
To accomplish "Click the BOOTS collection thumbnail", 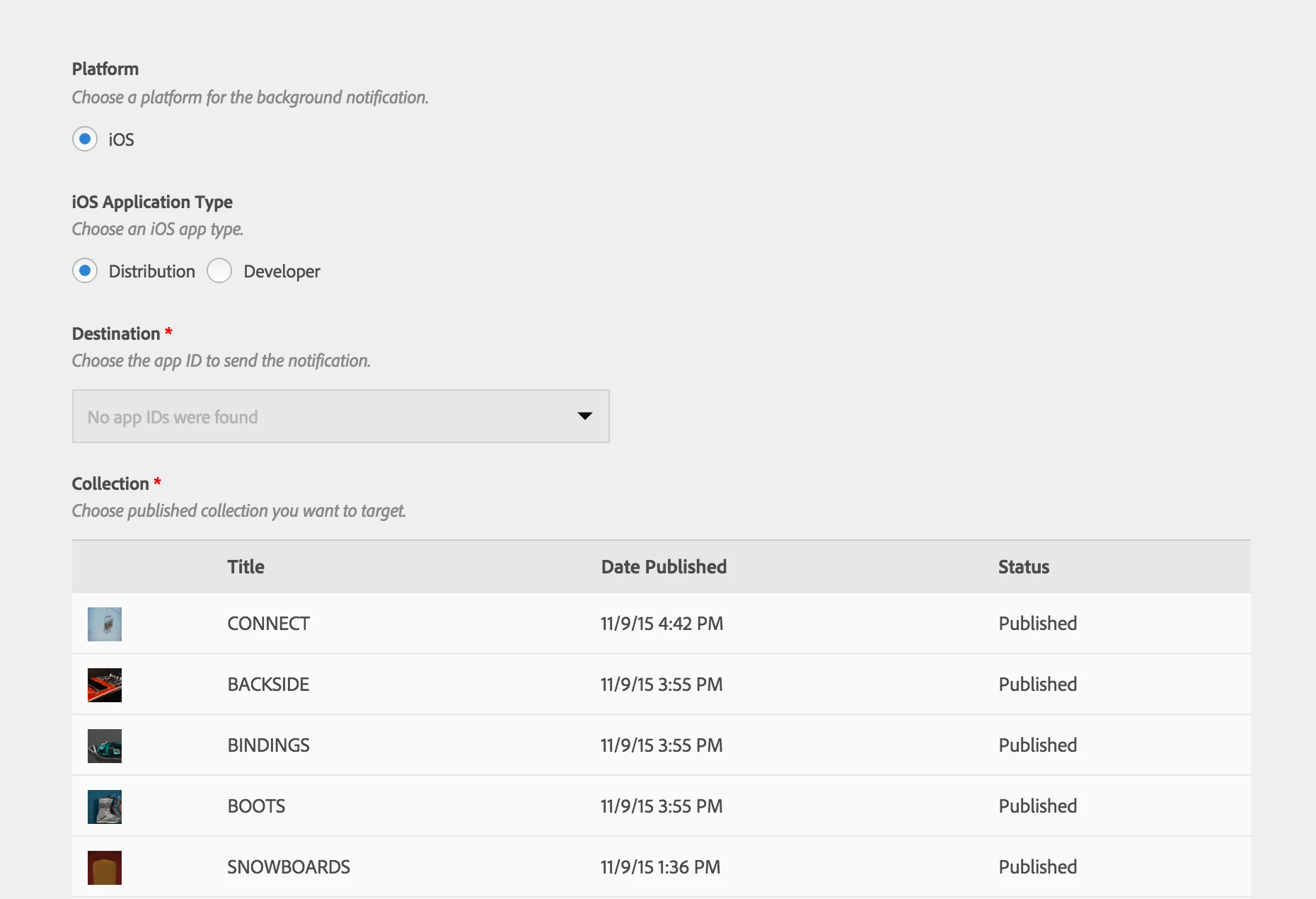I will click(105, 807).
